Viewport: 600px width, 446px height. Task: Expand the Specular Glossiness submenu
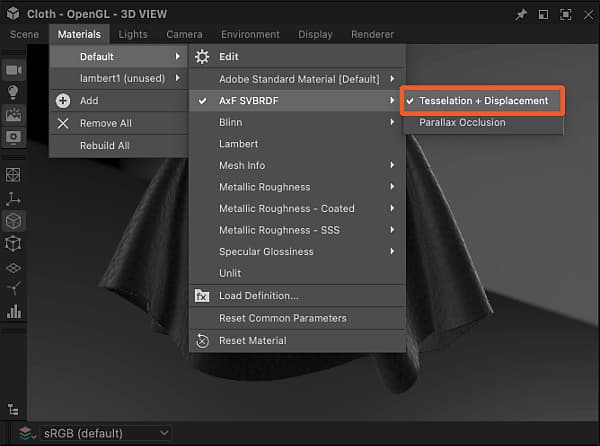pyautogui.click(x=392, y=251)
